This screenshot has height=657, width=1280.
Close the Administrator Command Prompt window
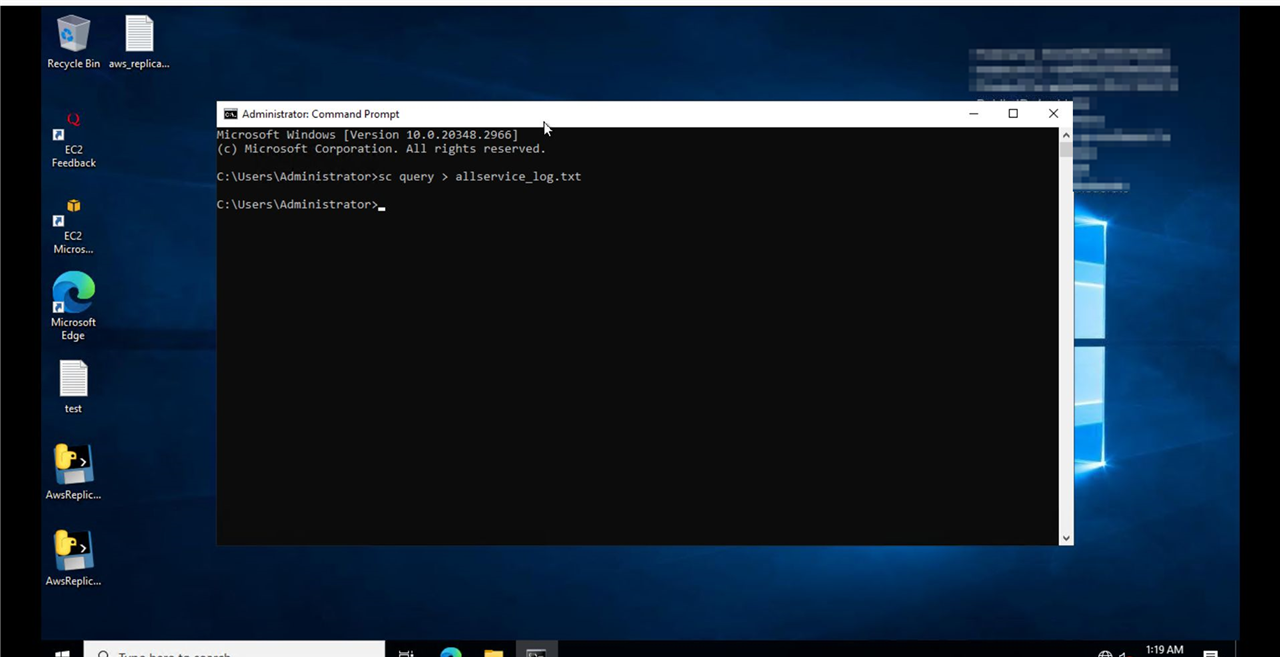pos(1053,114)
